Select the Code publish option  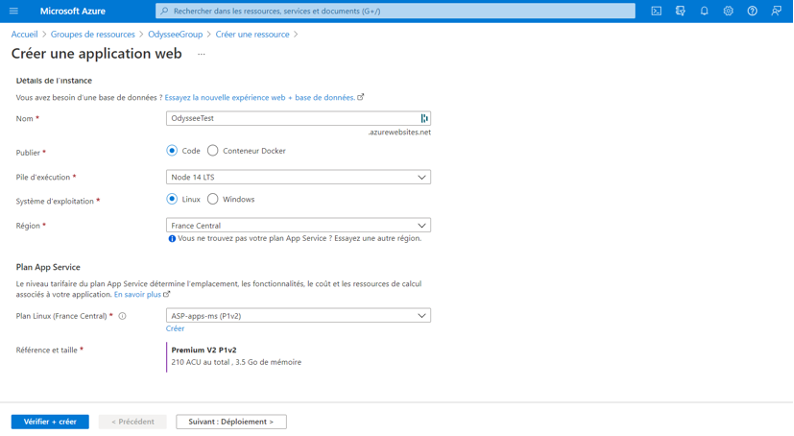(172, 150)
